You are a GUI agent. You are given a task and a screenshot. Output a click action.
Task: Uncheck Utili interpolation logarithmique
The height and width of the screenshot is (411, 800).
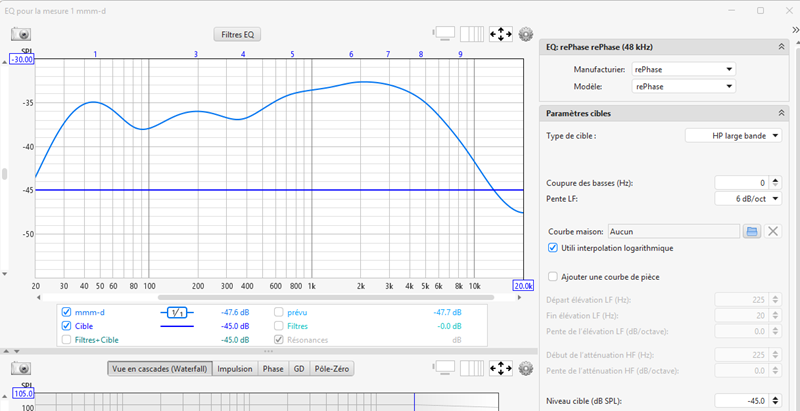[552, 248]
